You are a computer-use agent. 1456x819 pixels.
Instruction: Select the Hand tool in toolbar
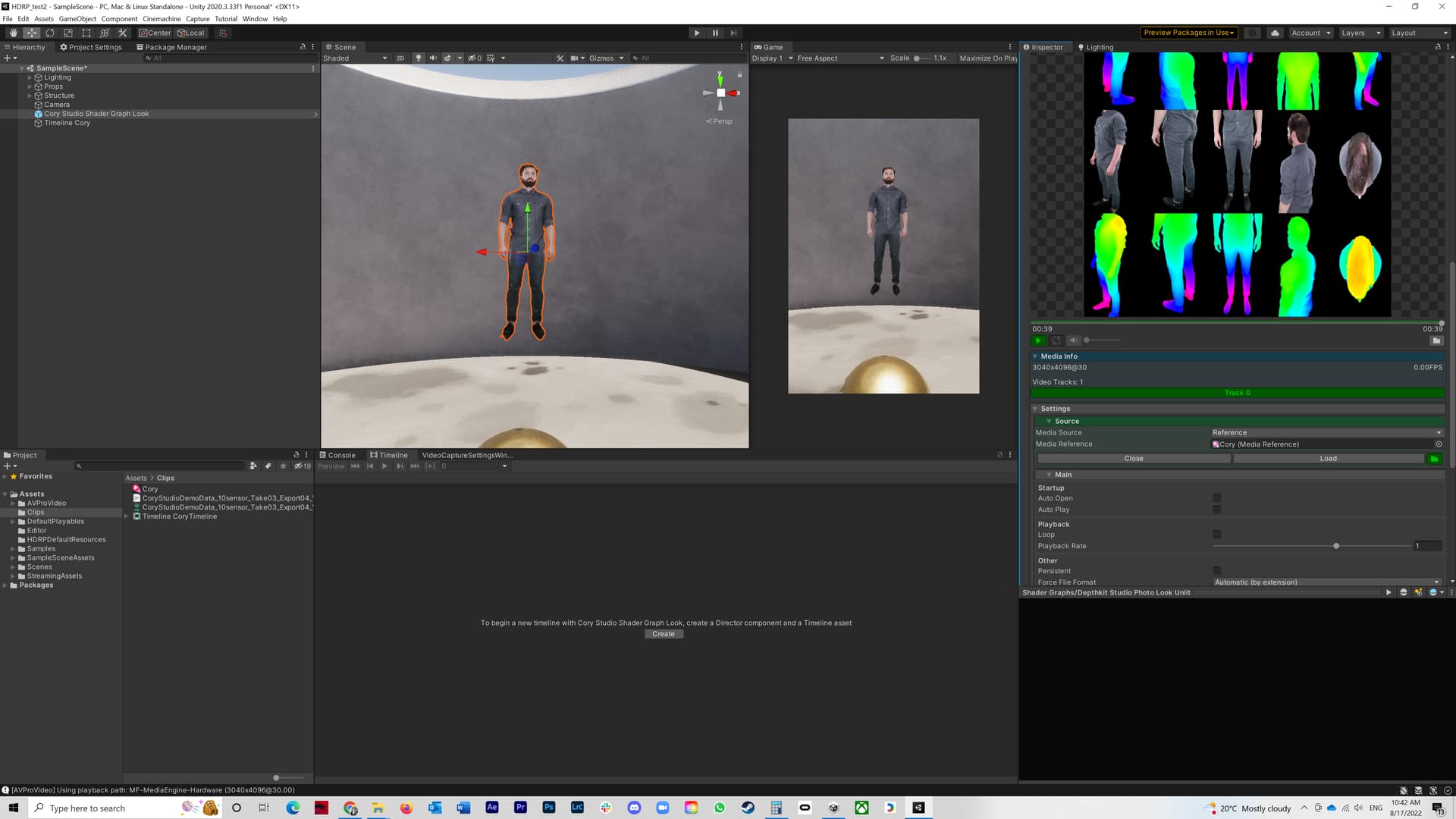(x=13, y=33)
